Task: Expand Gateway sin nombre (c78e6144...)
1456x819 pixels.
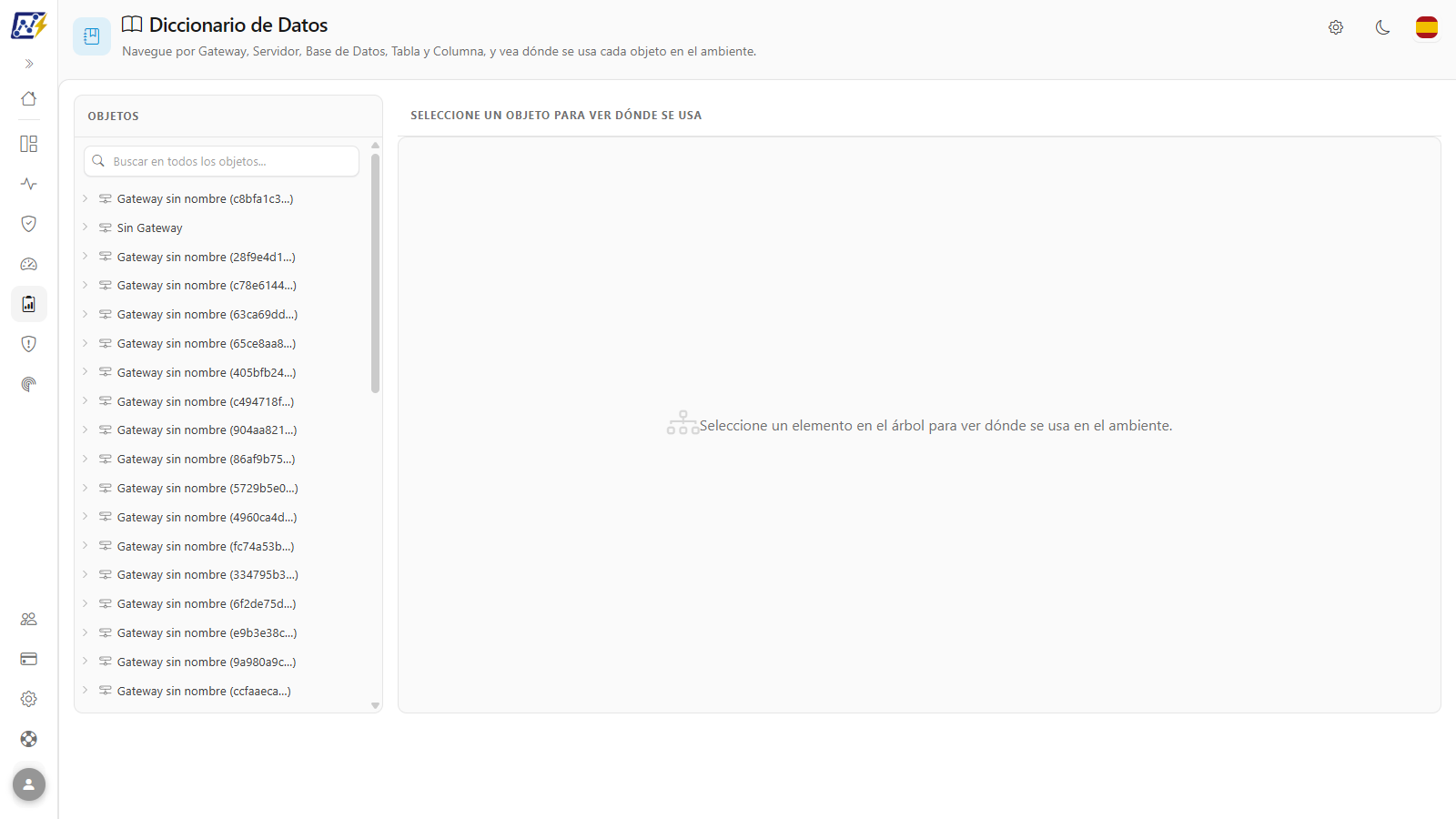Action: (86, 286)
